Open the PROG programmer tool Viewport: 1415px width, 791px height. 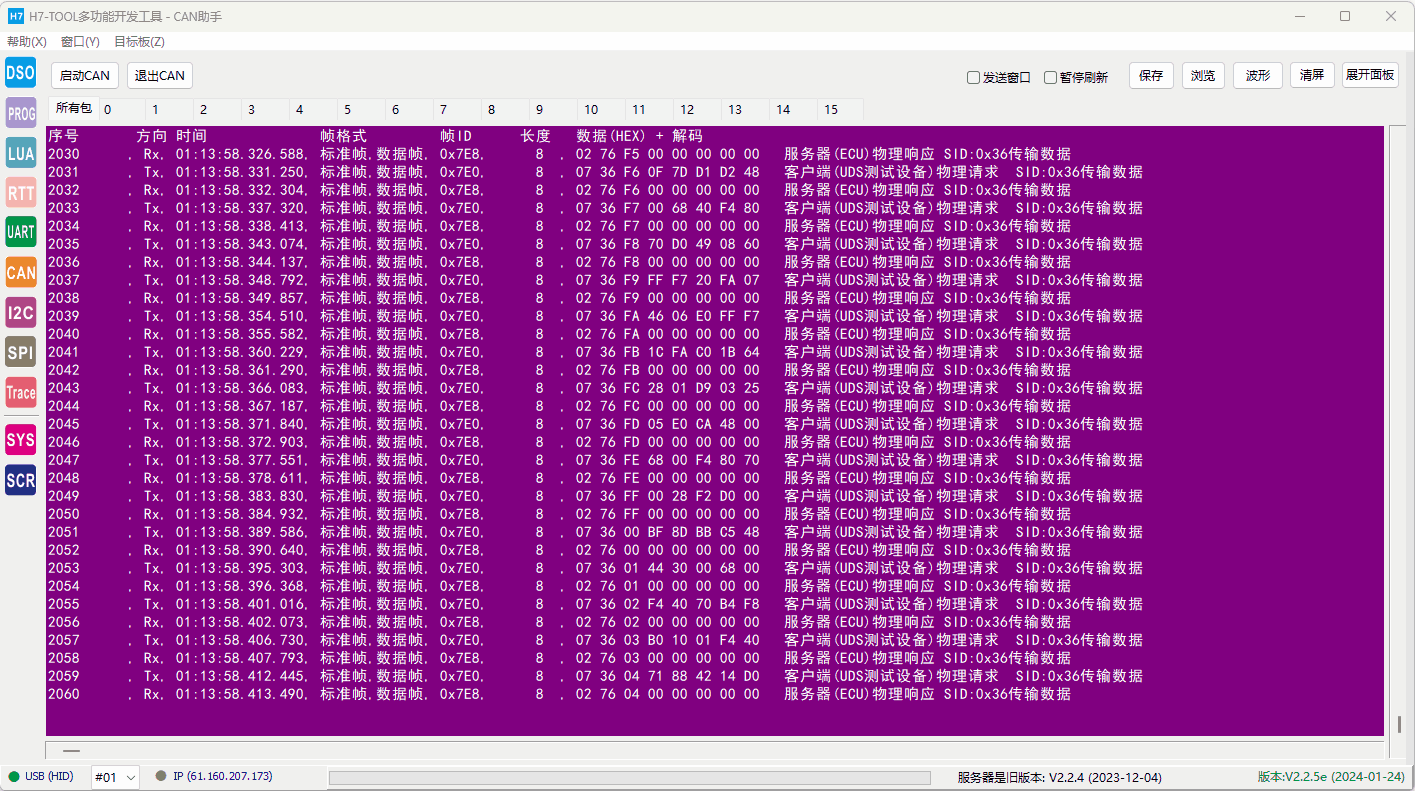point(21,113)
